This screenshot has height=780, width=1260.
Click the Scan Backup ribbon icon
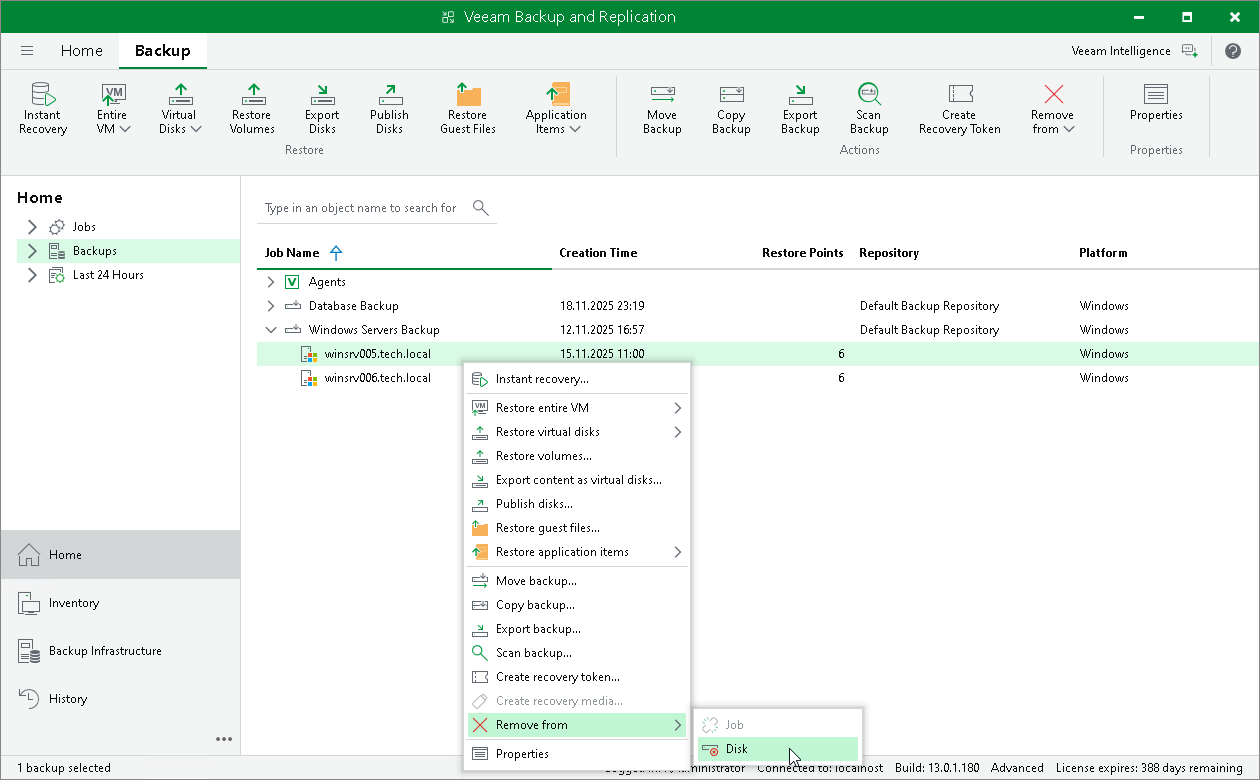point(869,108)
